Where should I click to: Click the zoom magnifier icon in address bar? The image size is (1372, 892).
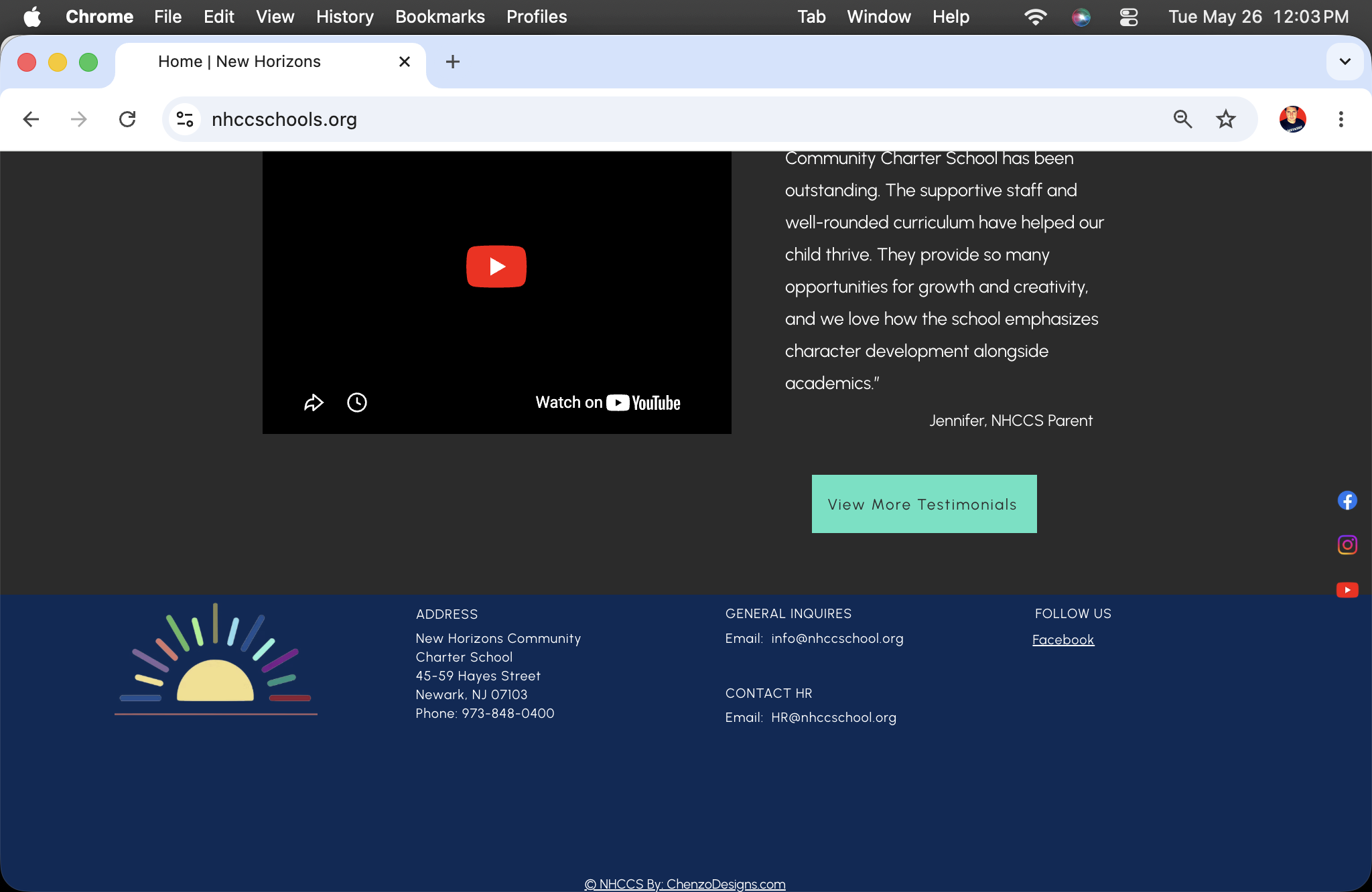coord(1182,119)
